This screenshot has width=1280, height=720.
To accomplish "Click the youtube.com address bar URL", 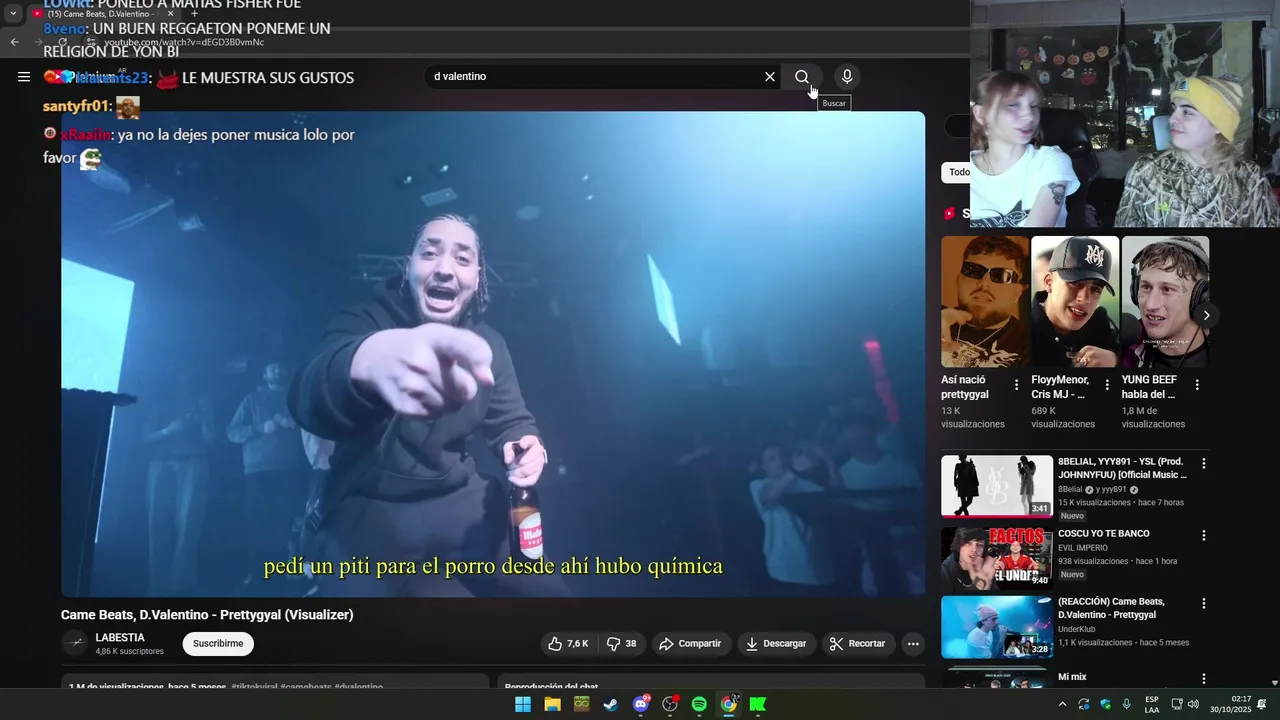I will point(184,42).
